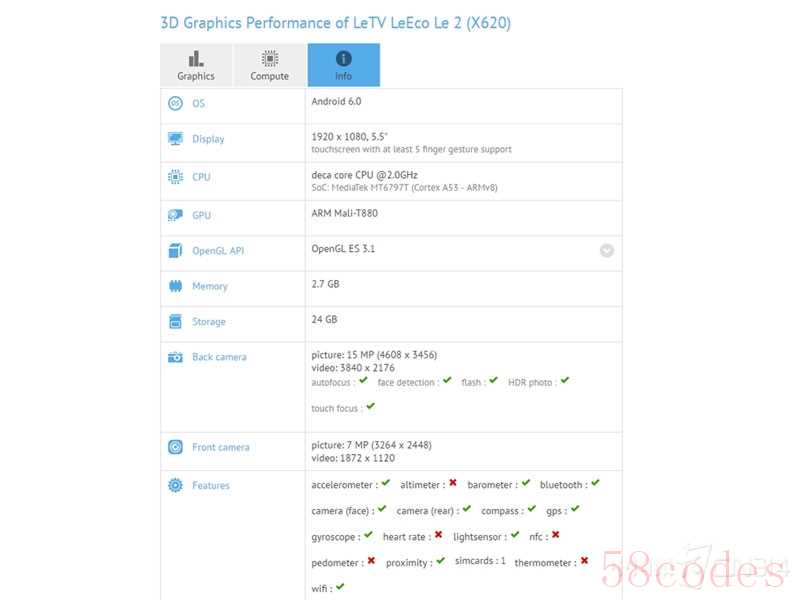The width and height of the screenshot is (800, 600).
Task: Click the nfc red cross mark
Action: [x=556, y=535]
